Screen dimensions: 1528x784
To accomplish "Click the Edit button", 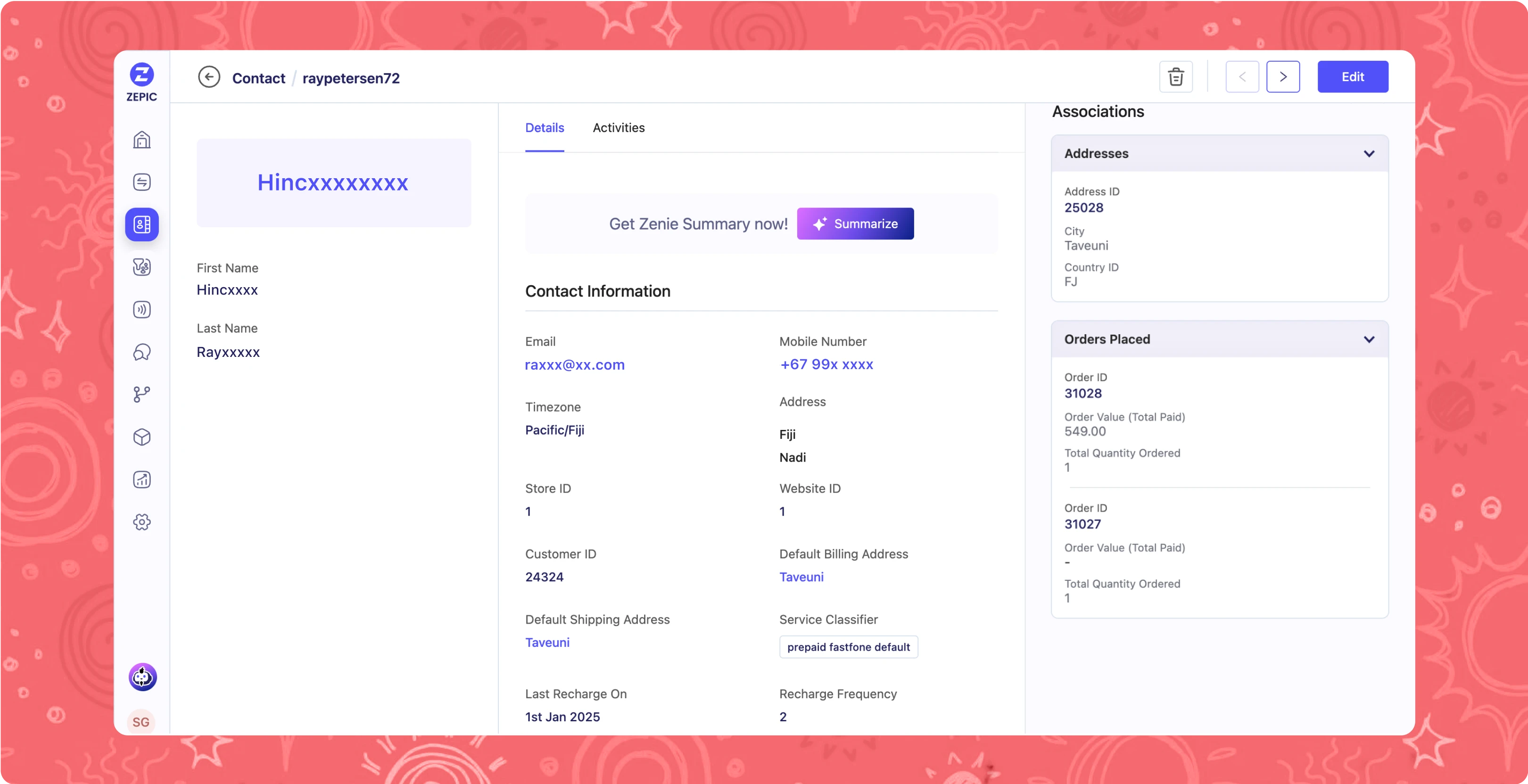I will pyautogui.click(x=1353, y=76).
